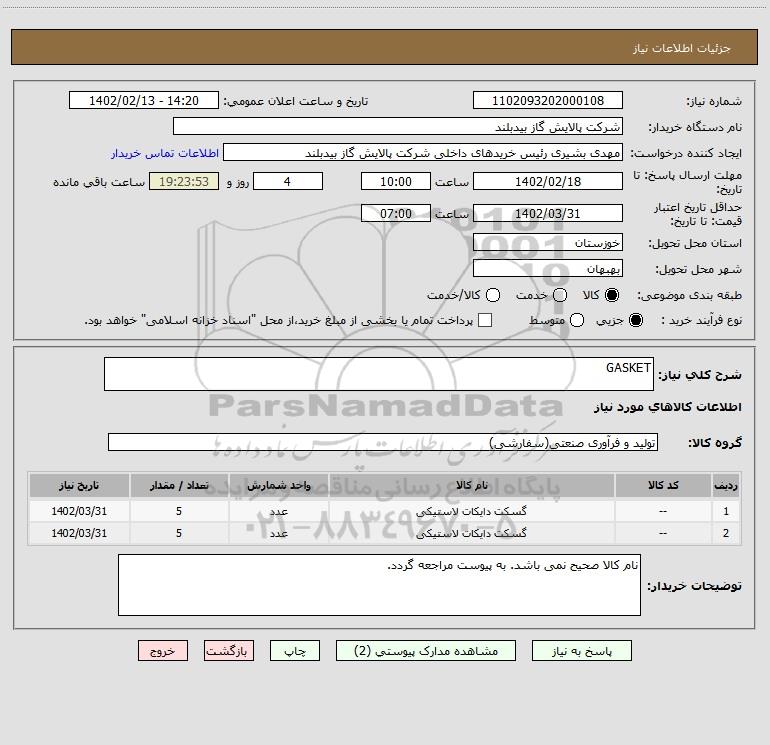Click row 1 item name گسکت دایکات لاستیکی

[471, 511]
